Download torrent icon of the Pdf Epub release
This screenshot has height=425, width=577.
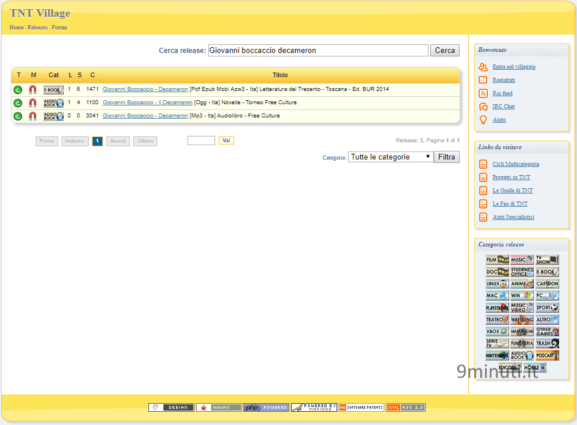[18, 89]
